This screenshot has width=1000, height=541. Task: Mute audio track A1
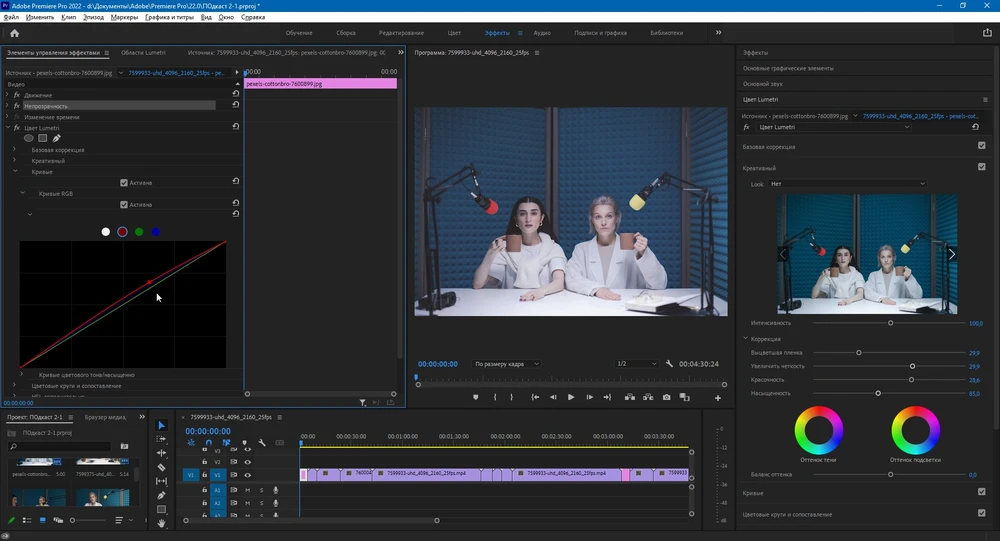pyautogui.click(x=247, y=490)
